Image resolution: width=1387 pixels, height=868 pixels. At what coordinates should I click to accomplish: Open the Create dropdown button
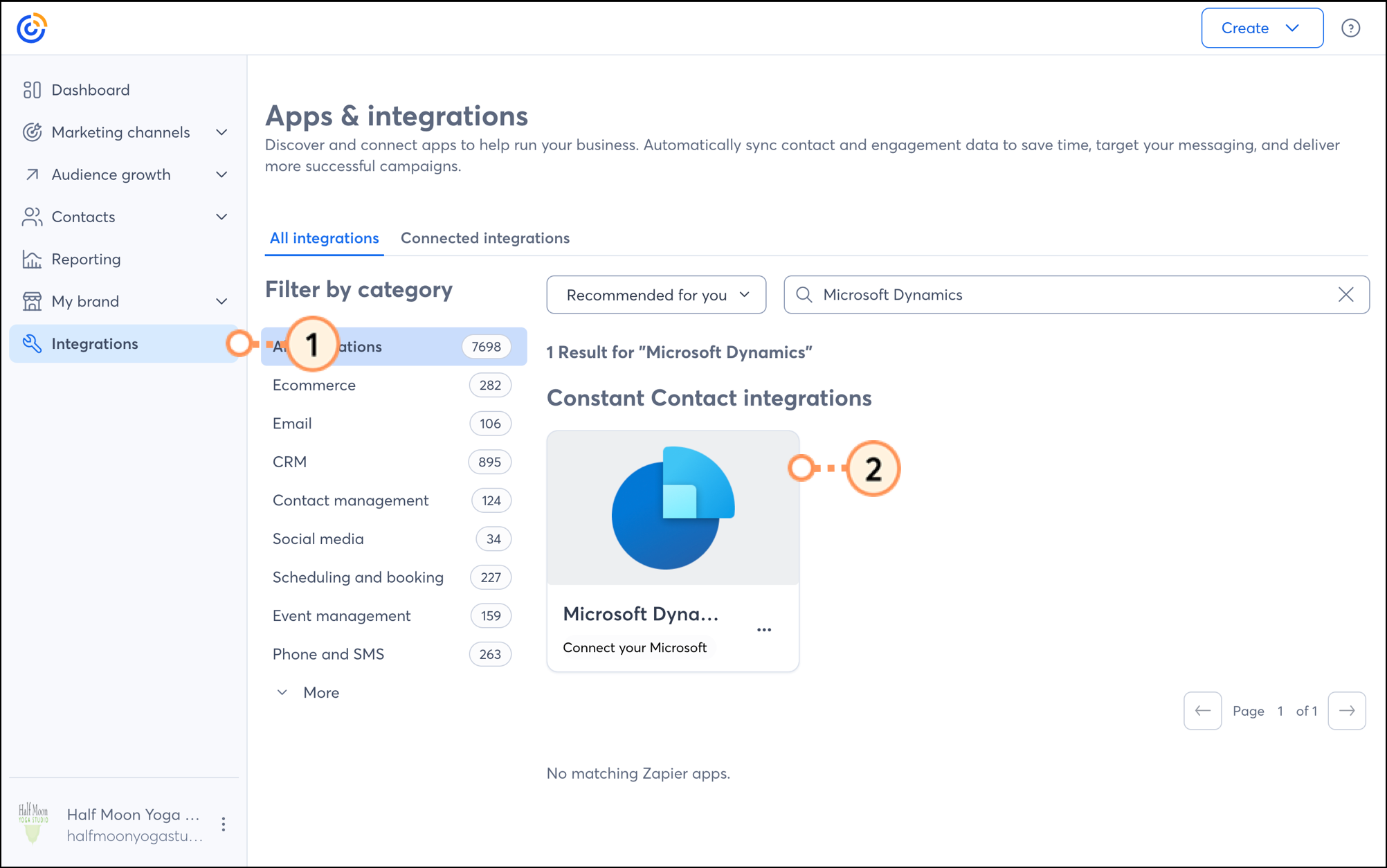[x=1262, y=28]
